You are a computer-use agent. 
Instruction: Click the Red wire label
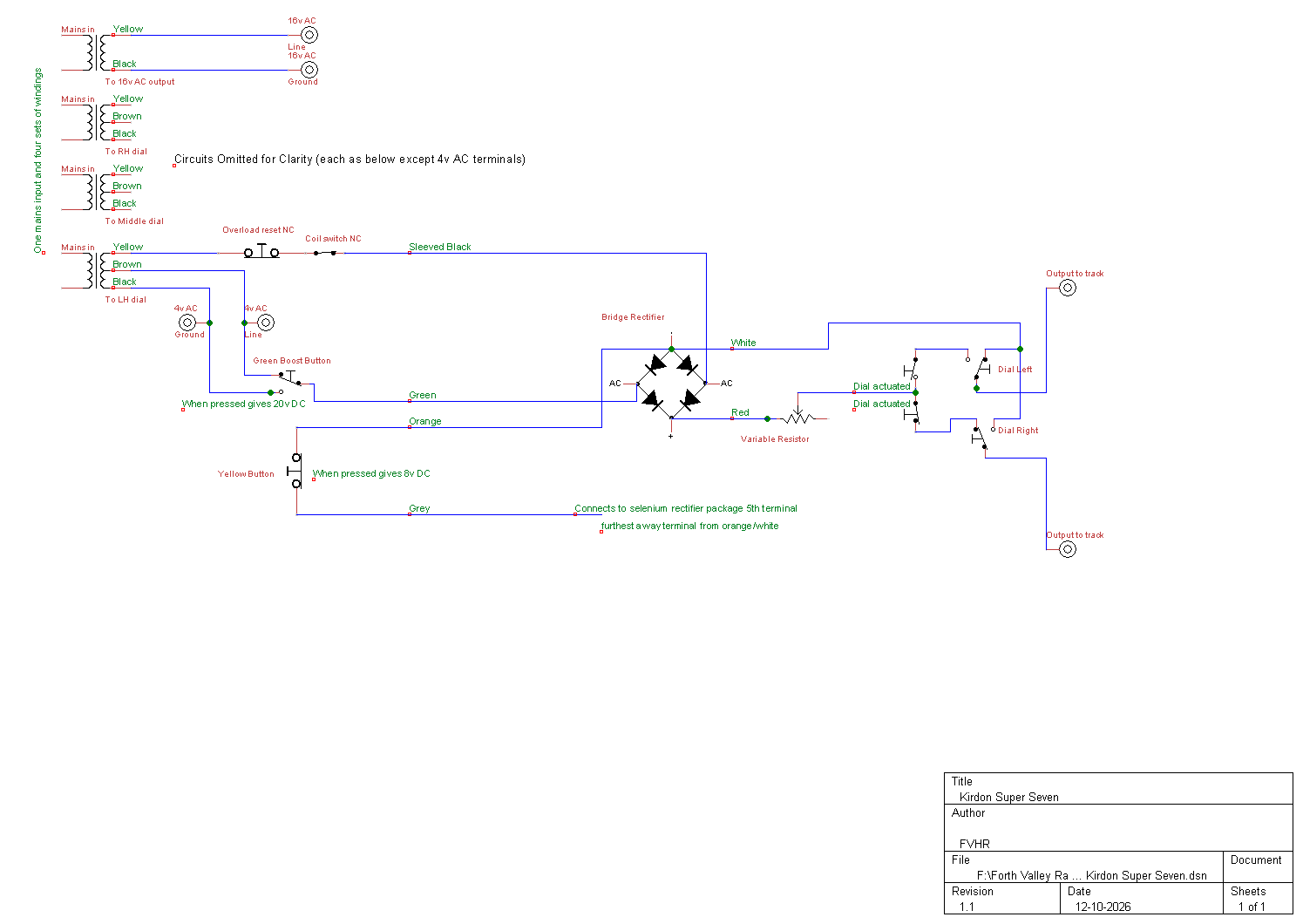point(740,412)
